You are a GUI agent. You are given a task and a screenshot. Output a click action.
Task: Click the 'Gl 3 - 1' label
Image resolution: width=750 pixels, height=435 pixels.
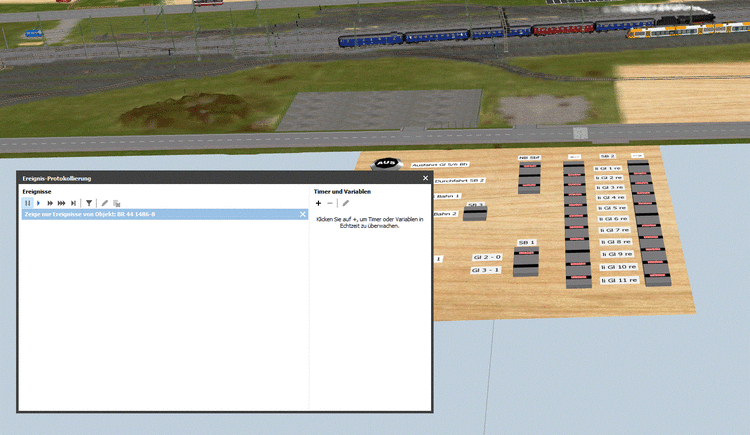click(x=485, y=270)
